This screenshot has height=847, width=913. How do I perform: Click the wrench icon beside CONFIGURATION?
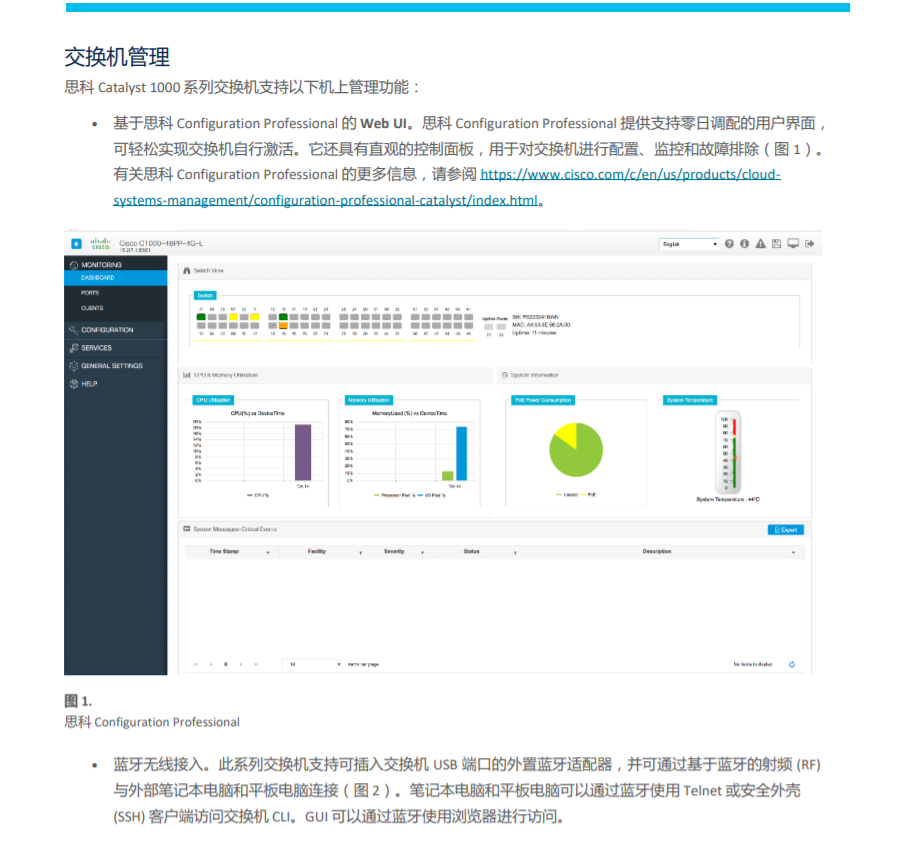[x=73, y=330]
